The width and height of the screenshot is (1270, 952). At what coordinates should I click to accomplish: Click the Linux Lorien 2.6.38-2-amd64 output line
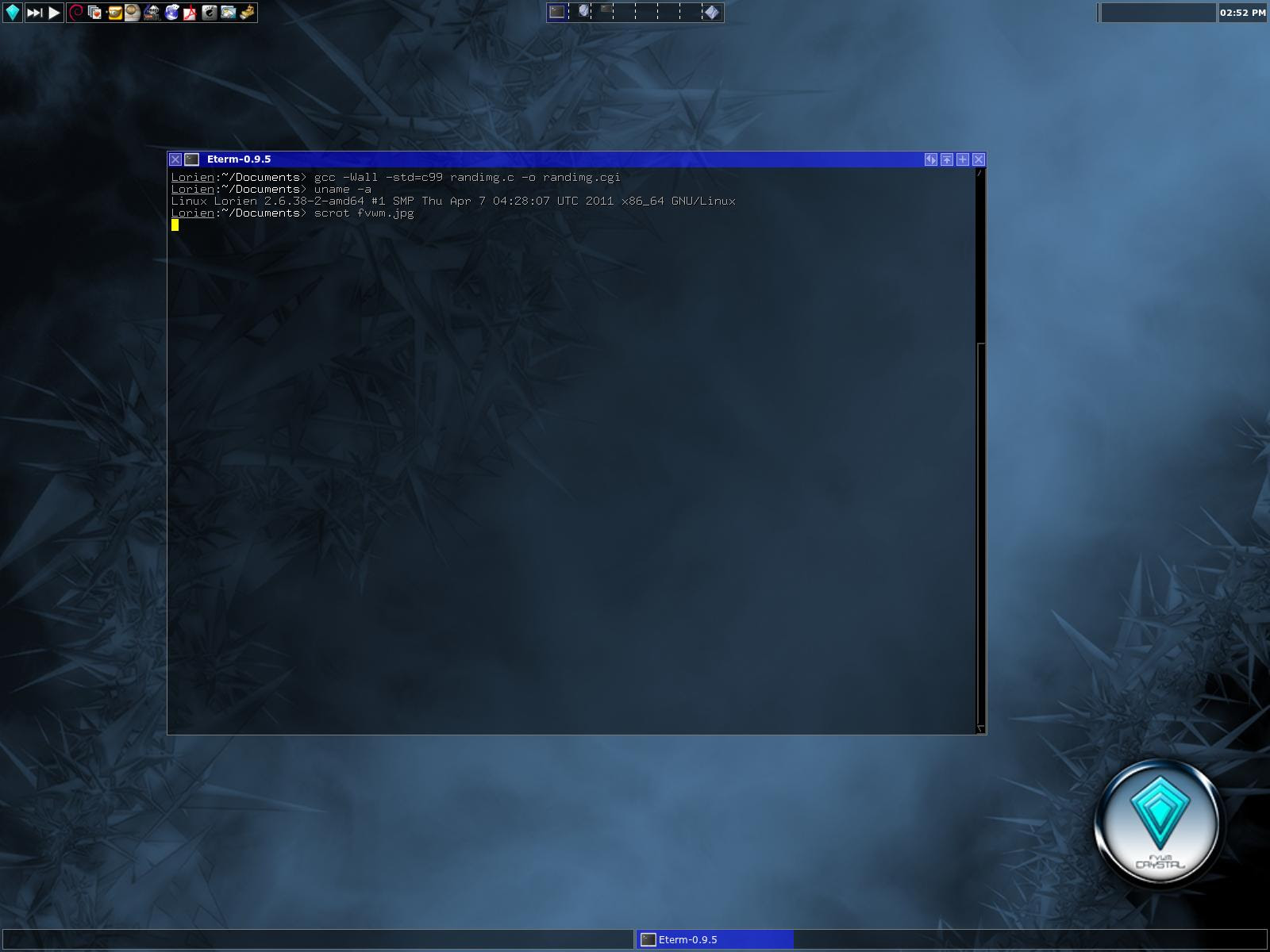tap(453, 201)
